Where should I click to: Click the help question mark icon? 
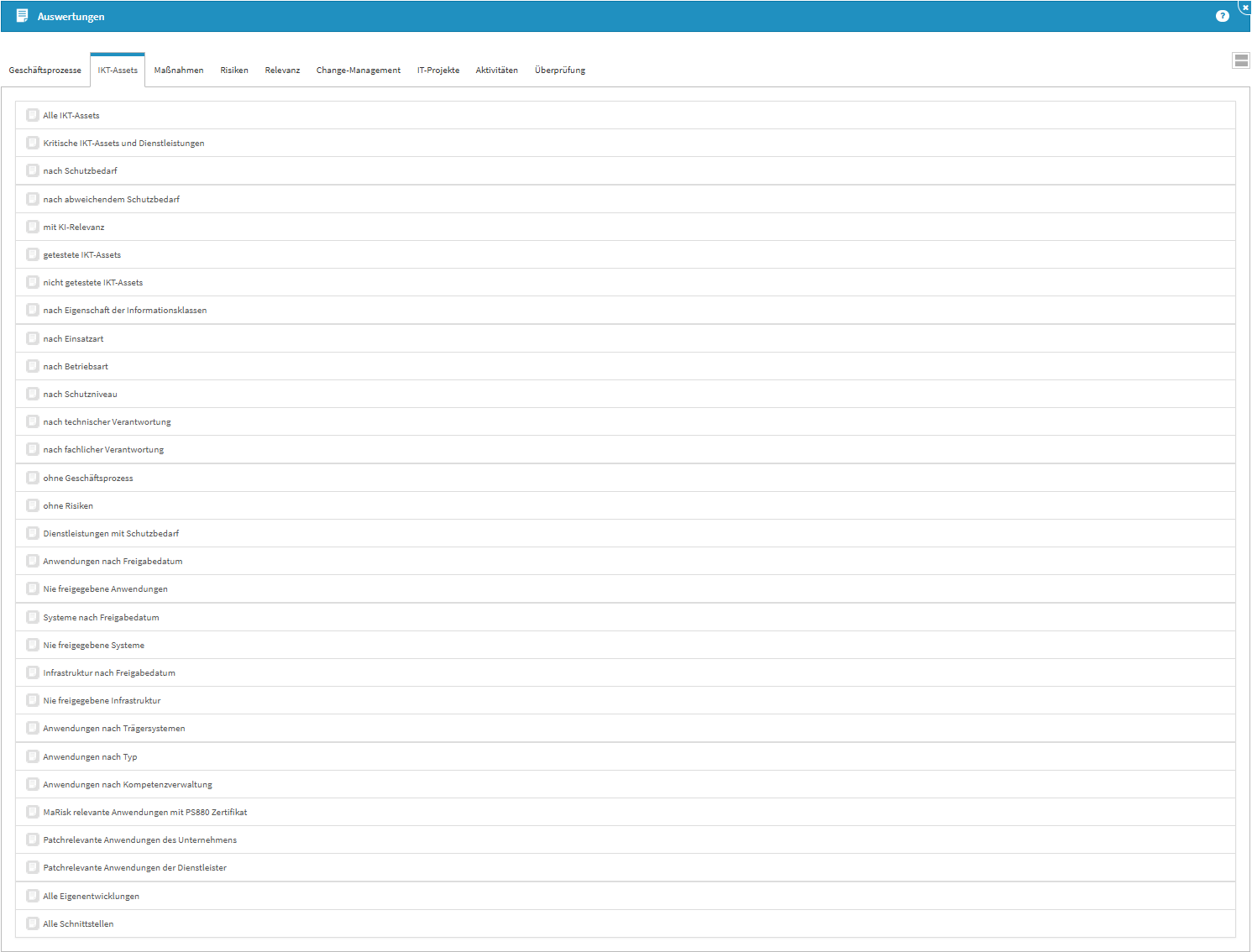(1222, 16)
